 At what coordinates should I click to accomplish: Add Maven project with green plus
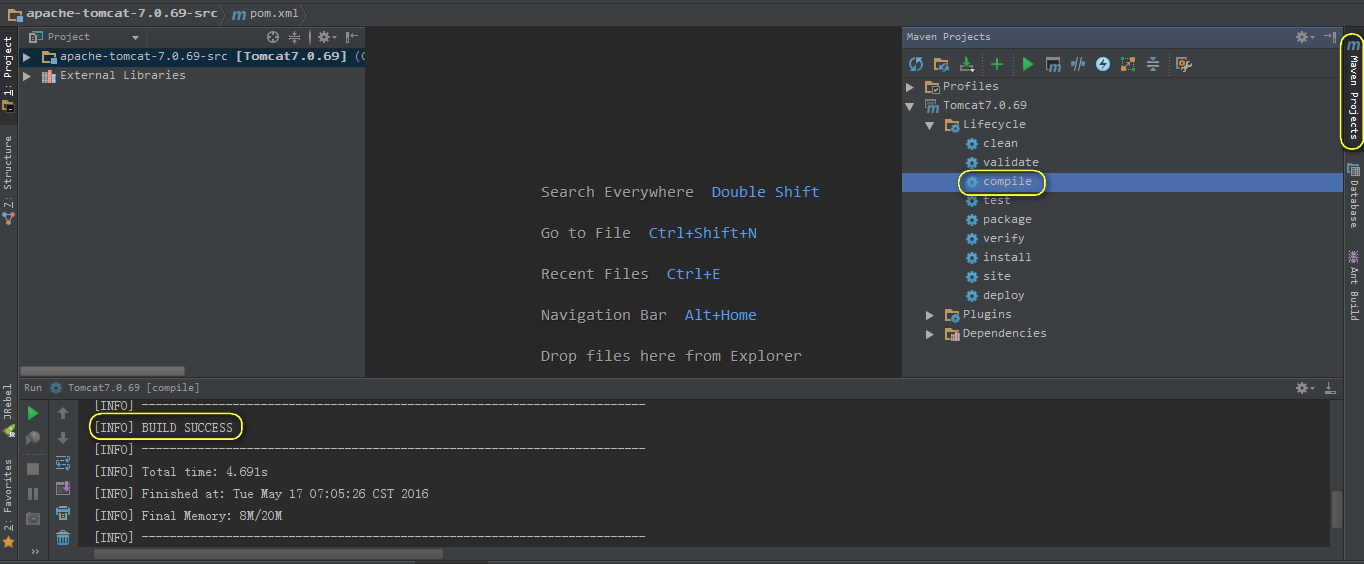[x=997, y=64]
